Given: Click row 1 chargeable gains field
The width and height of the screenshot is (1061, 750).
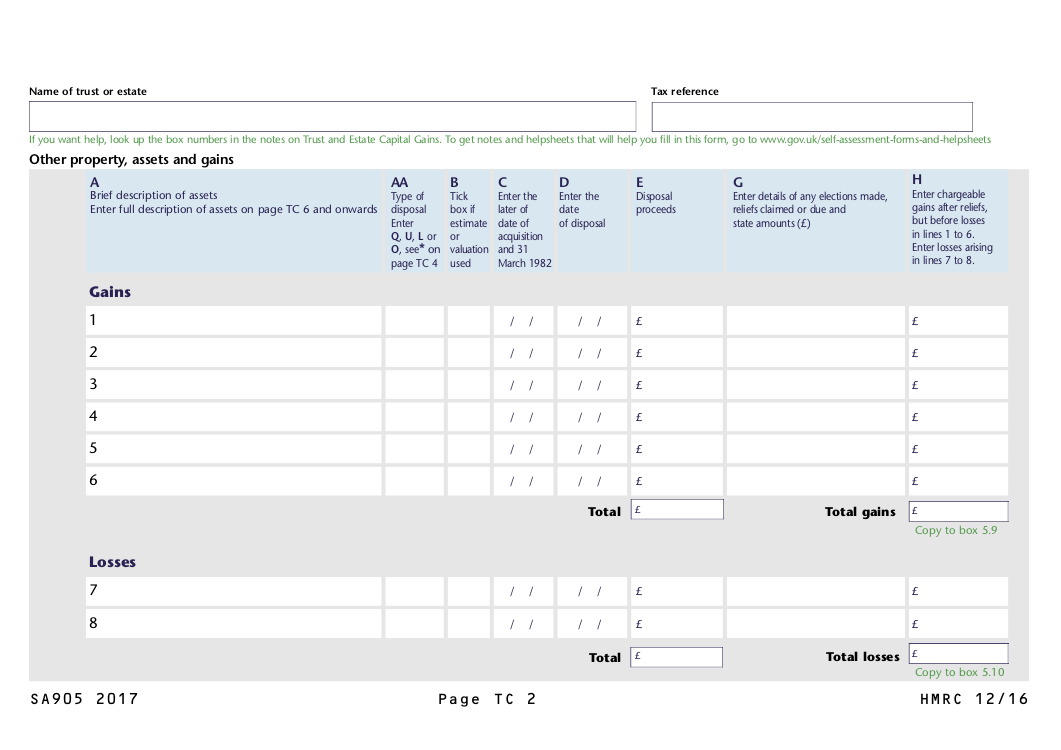Looking at the screenshot, I should tap(958, 321).
